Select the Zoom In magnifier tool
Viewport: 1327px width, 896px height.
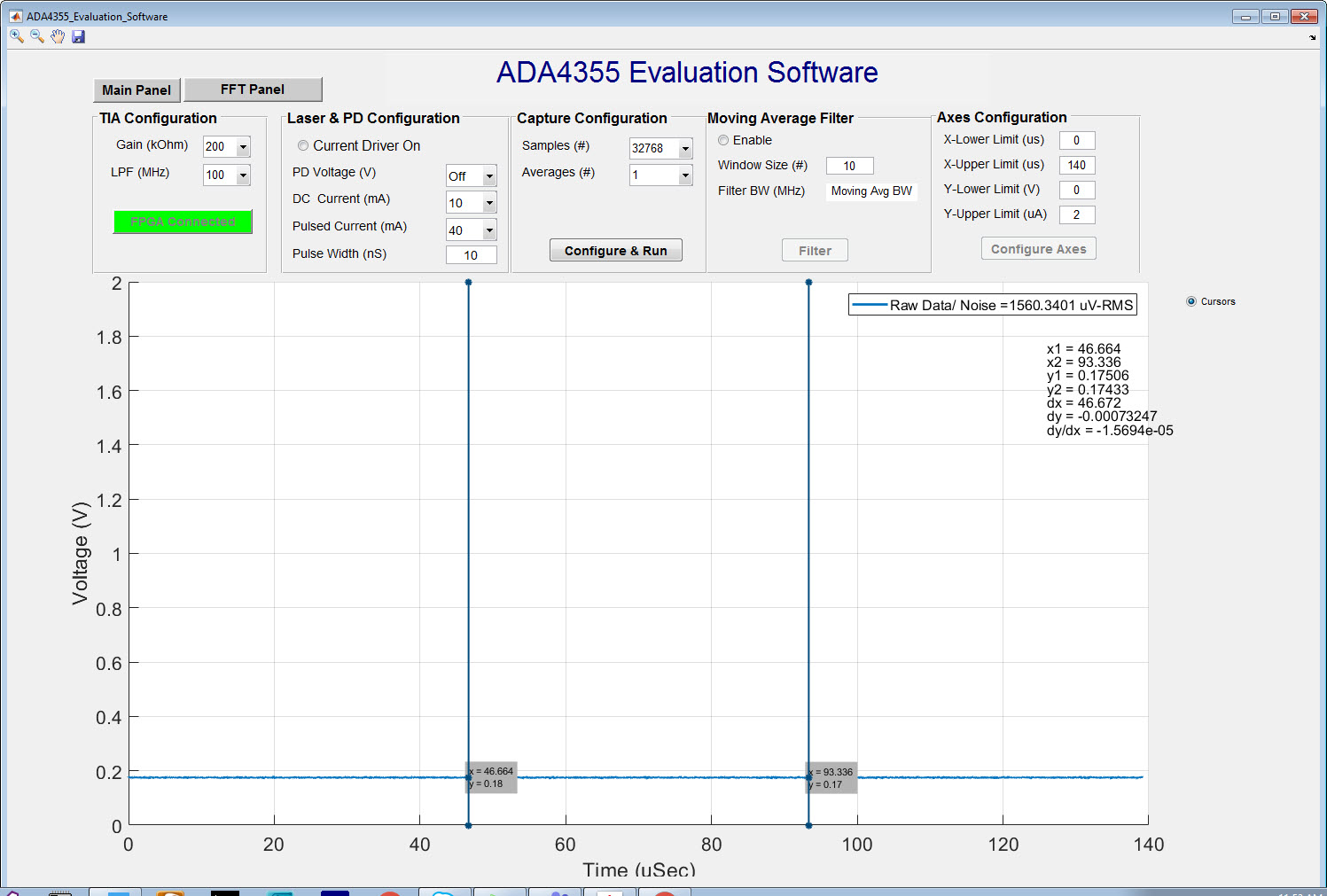(x=15, y=36)
